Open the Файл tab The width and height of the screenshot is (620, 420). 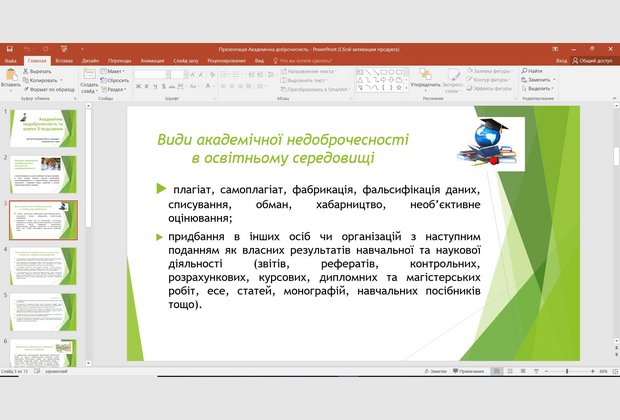coord(11,61)
